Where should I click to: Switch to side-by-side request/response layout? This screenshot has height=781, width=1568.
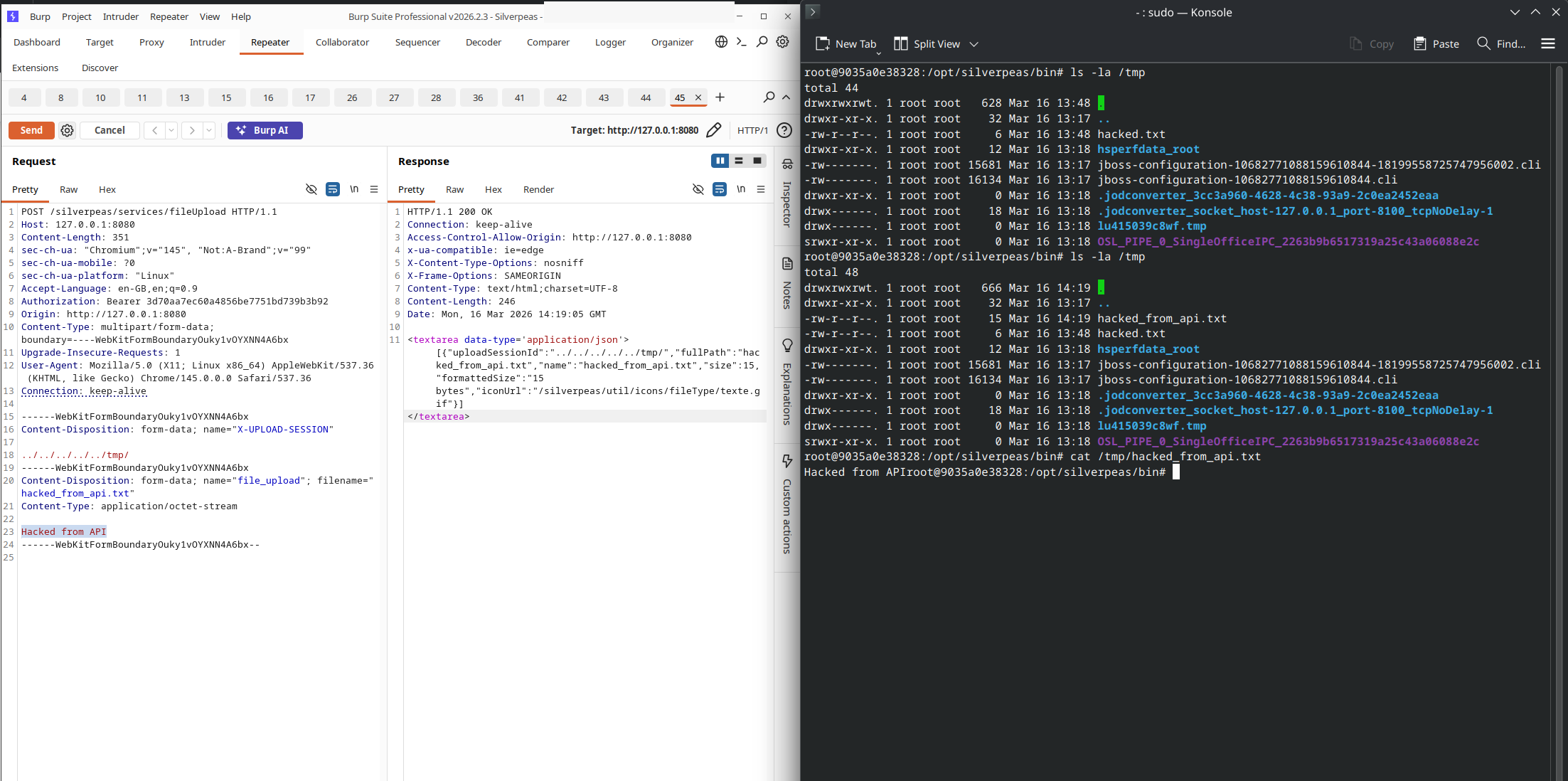[x=720, y=161]
